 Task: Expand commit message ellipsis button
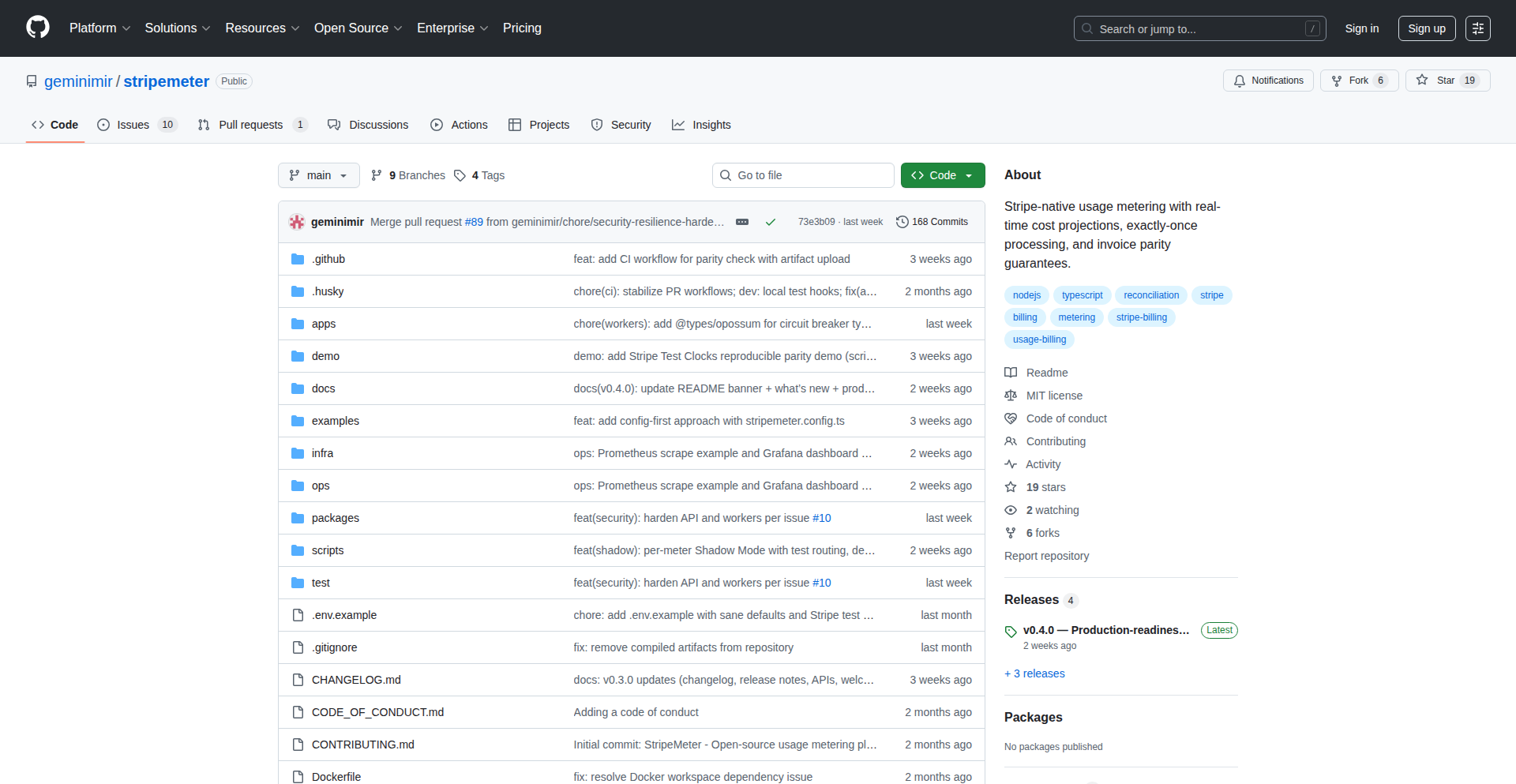741,223
